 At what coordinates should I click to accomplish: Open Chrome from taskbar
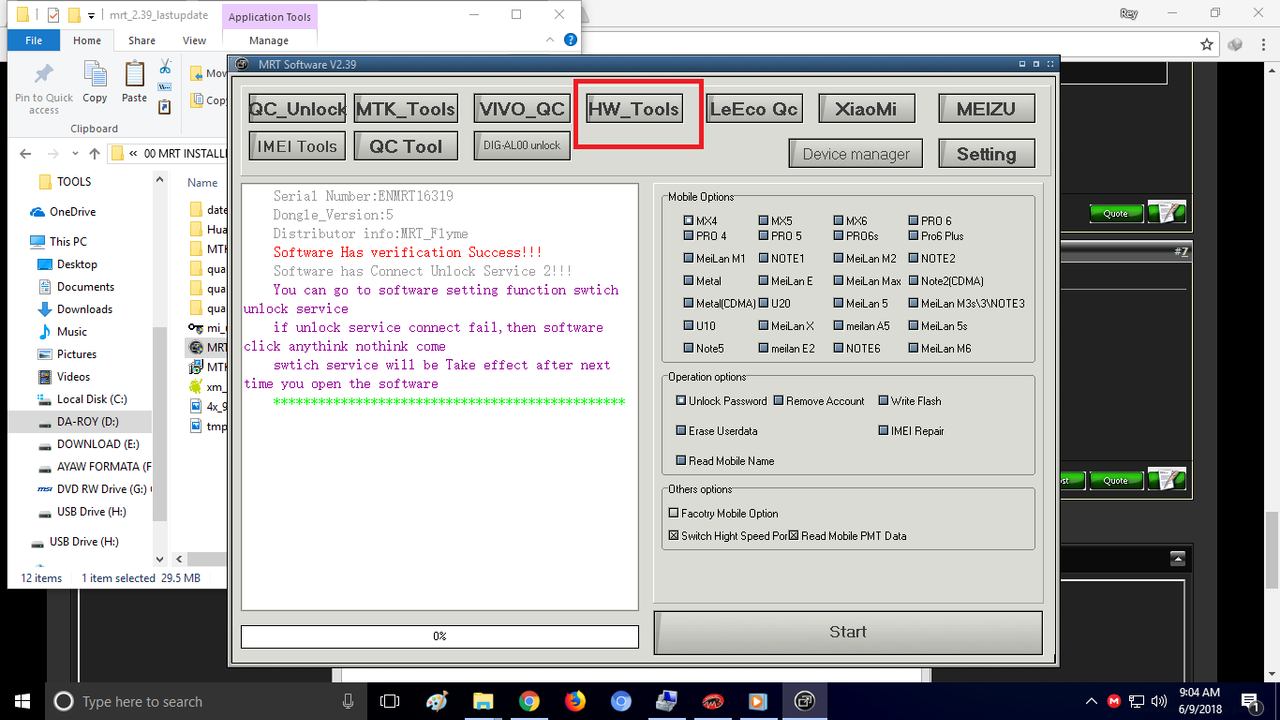point(529,701)
